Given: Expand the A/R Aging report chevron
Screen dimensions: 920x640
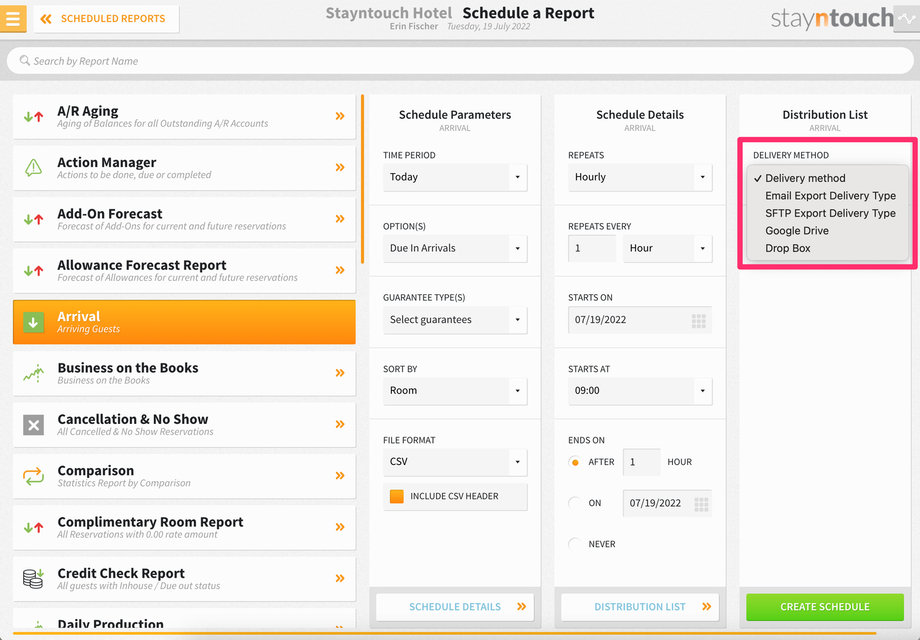Looking at the screenshot, I should [340, 116].
